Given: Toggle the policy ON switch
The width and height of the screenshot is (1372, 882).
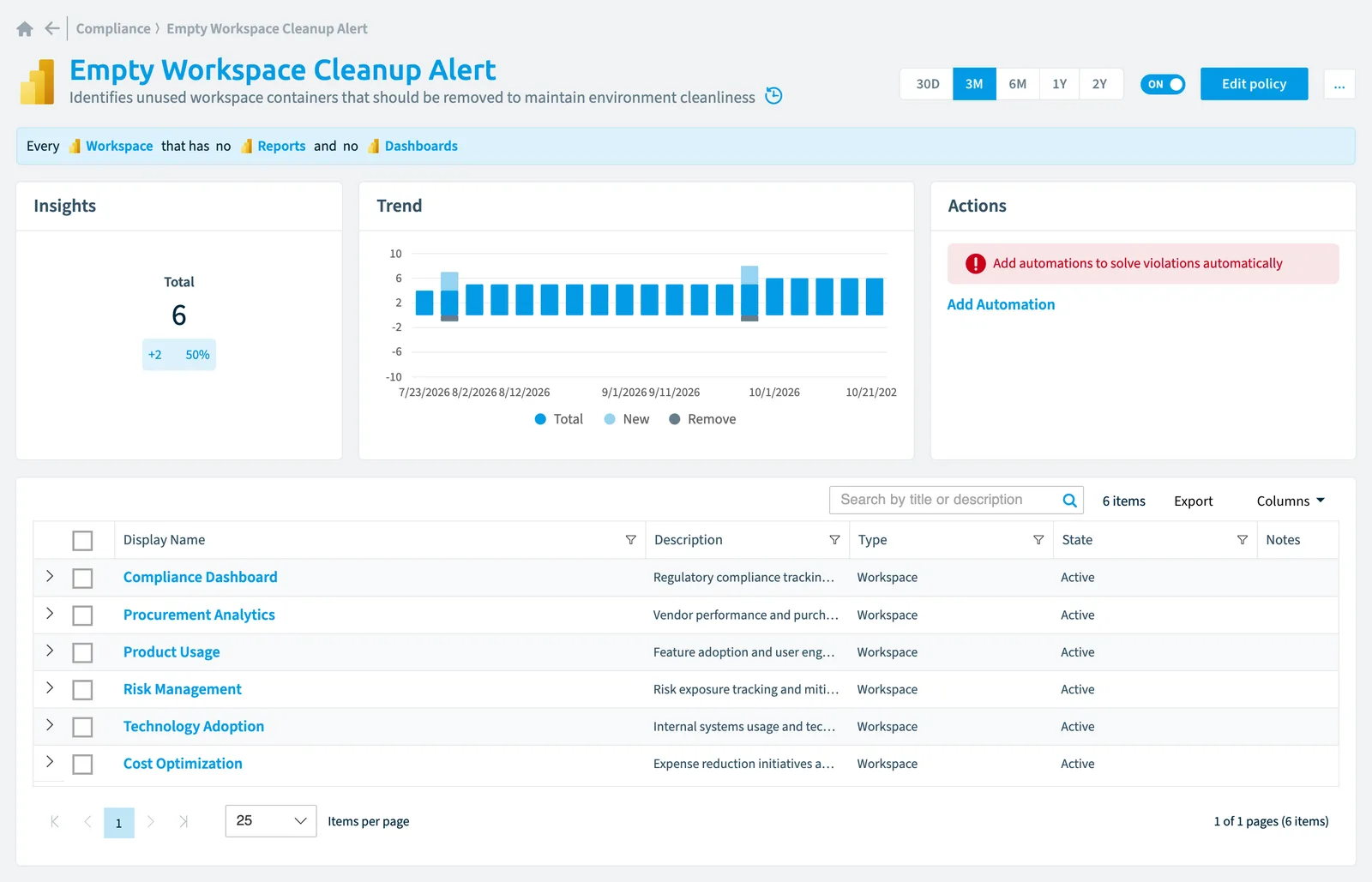Looking at the screenshot, I should [1163, 84].
